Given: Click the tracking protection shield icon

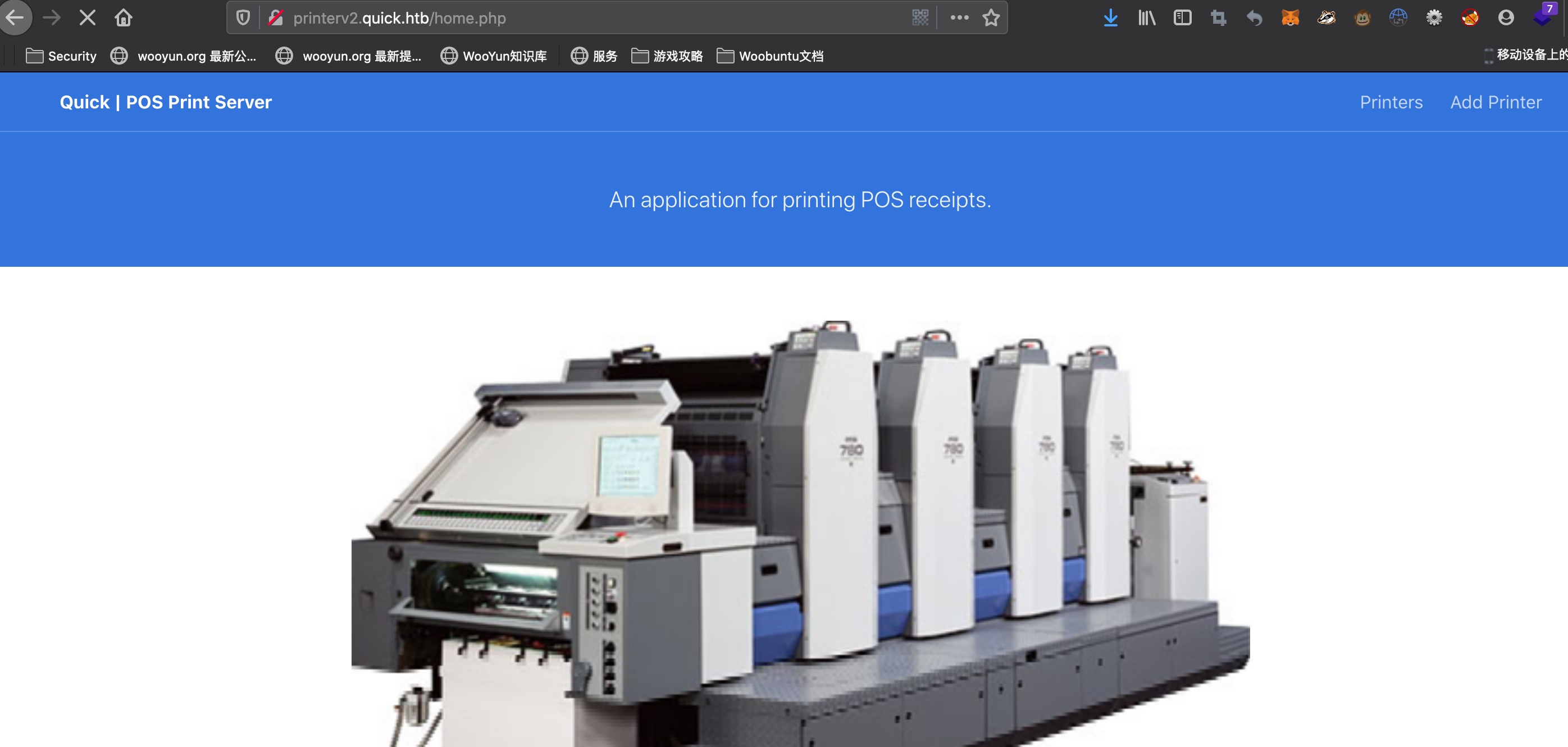Looking at the screenshot, I should coord(243,17).
